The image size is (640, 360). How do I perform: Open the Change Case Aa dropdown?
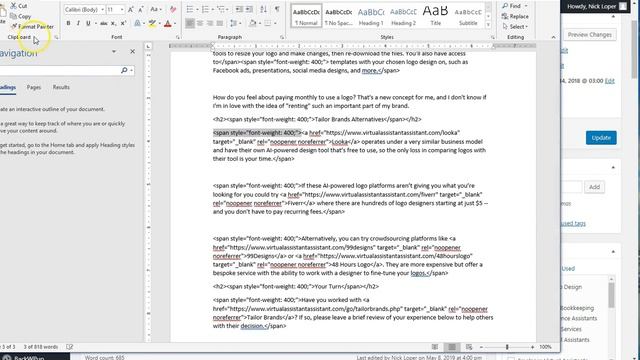point(156,9)
